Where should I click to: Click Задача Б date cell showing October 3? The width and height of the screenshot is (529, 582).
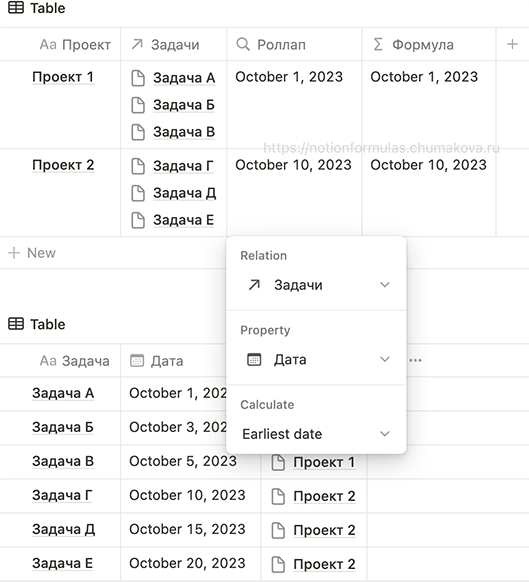click(174, 427)
